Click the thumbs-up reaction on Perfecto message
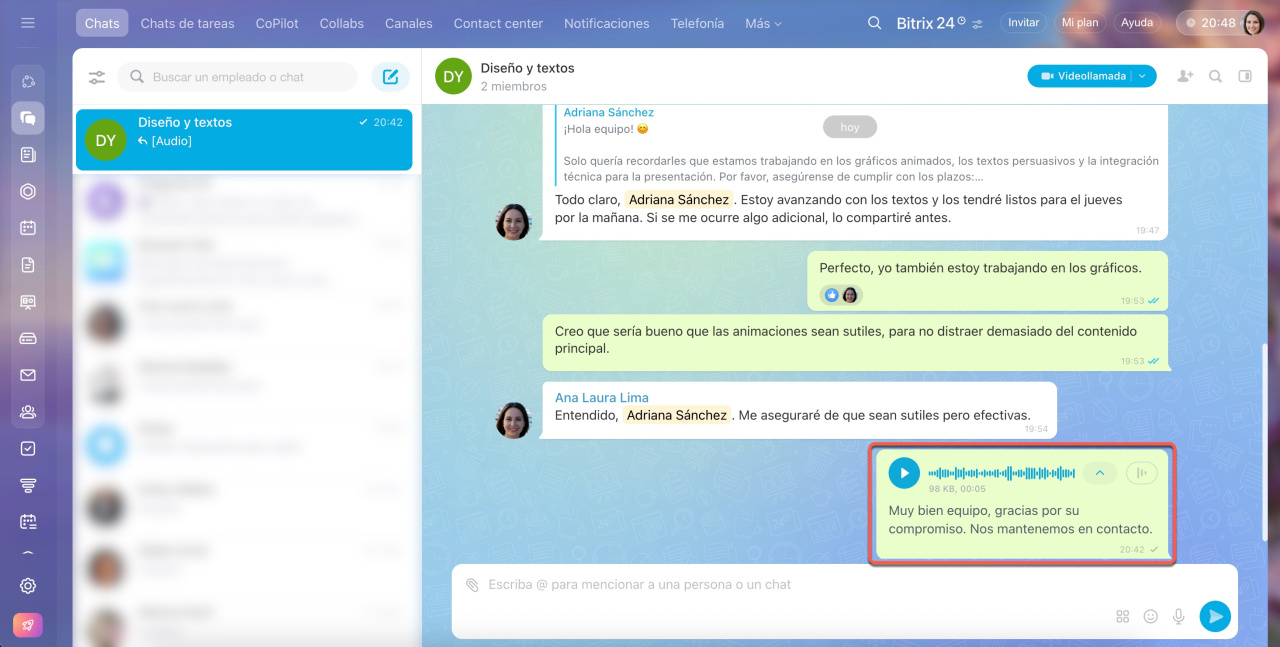Screen dimensions: 1280x647 tap(831, 295)
